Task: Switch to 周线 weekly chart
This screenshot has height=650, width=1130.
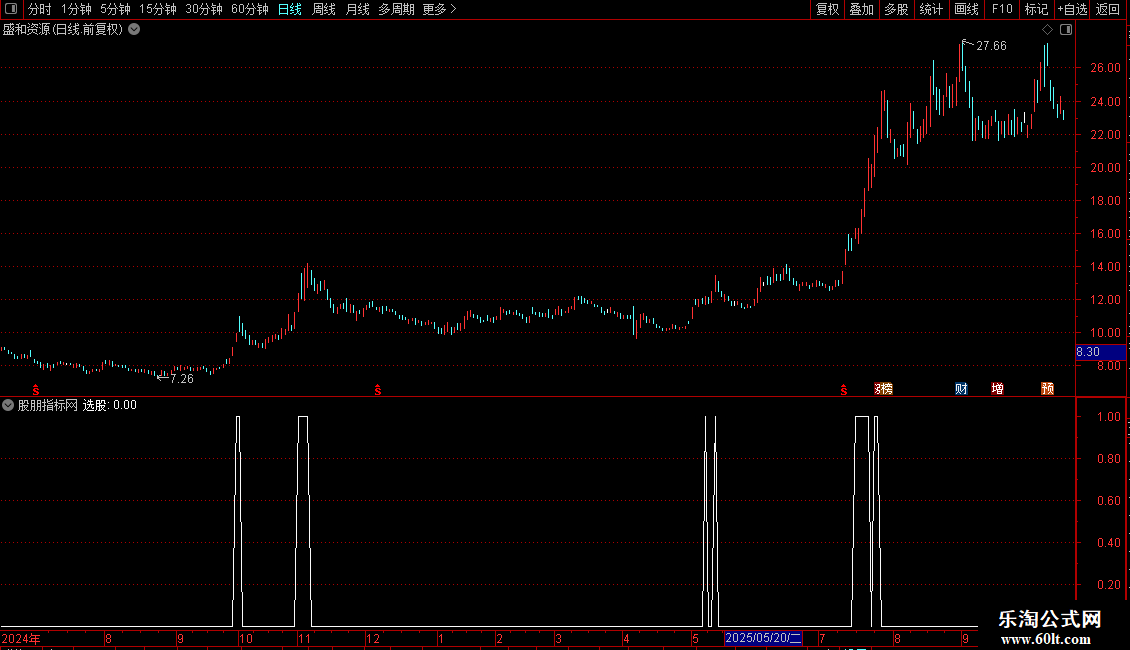Action: click(x=324, y=9)
